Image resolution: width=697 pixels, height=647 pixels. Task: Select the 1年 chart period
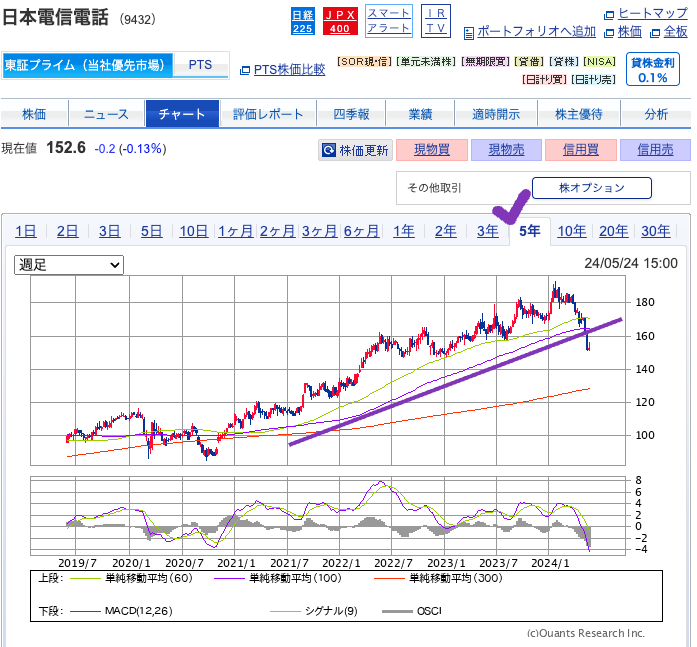[404, 232]
